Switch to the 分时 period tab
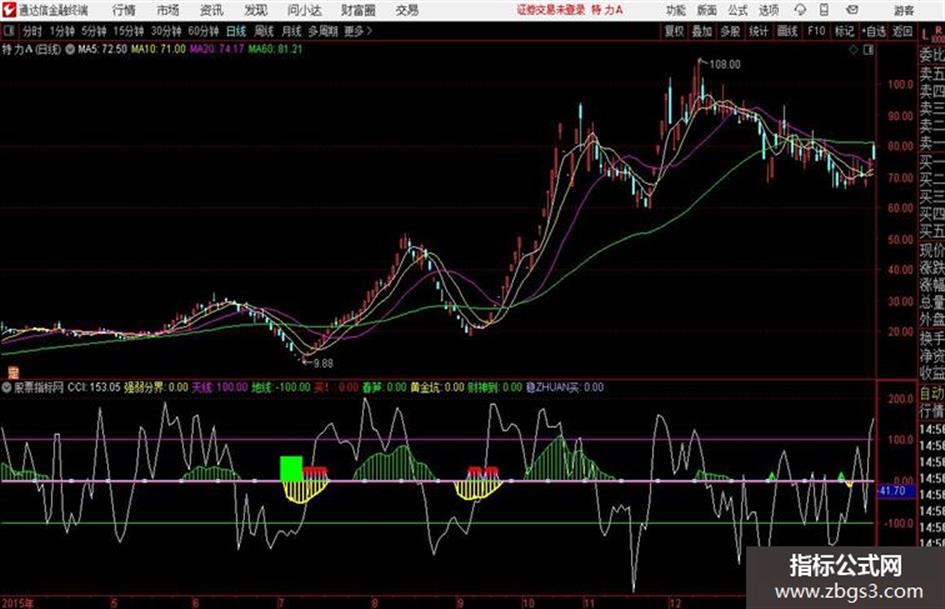Viewport: 945px width, 609px height. 33,31
